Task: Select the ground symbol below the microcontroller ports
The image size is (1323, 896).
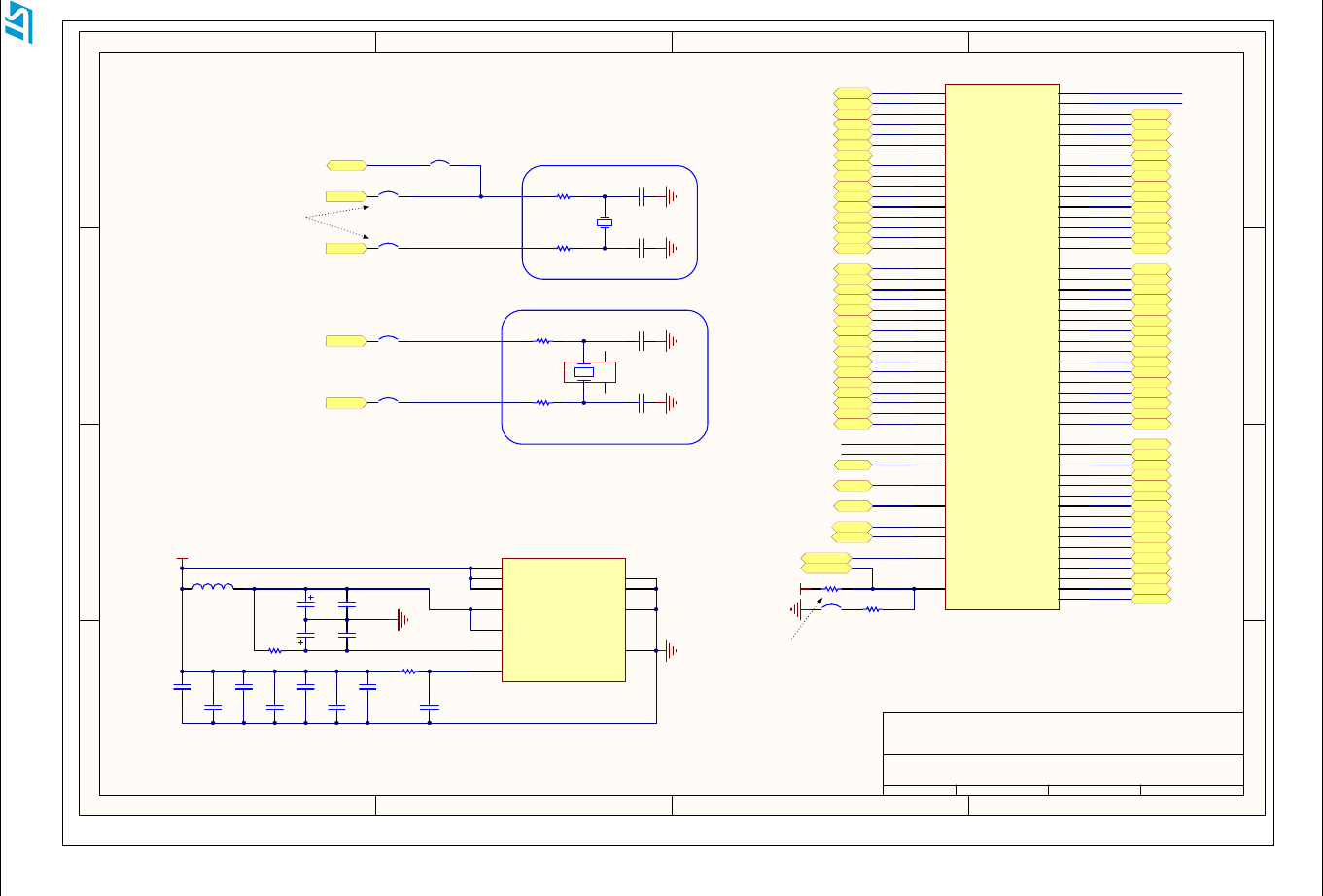Action: pos(795,609)
